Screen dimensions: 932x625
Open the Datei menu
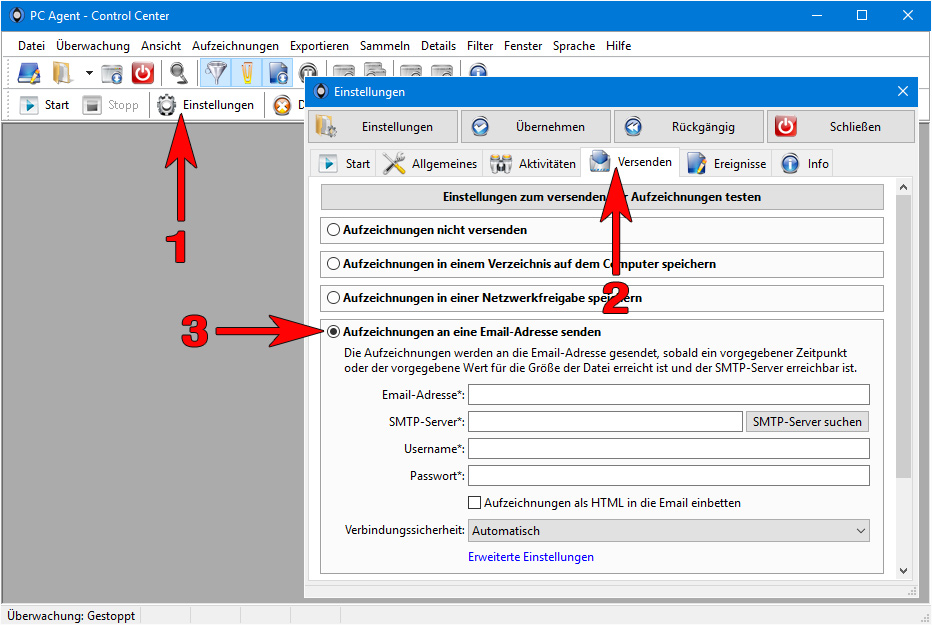click(x=31, y=46)
